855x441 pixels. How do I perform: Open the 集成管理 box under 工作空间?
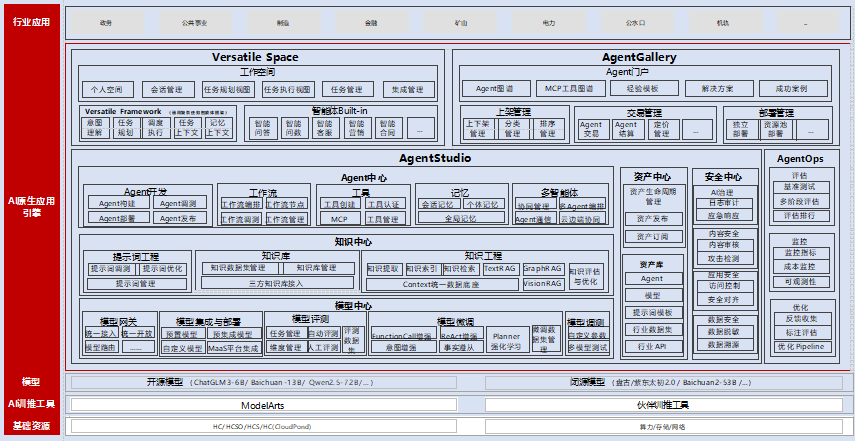(x=408, y=88)
